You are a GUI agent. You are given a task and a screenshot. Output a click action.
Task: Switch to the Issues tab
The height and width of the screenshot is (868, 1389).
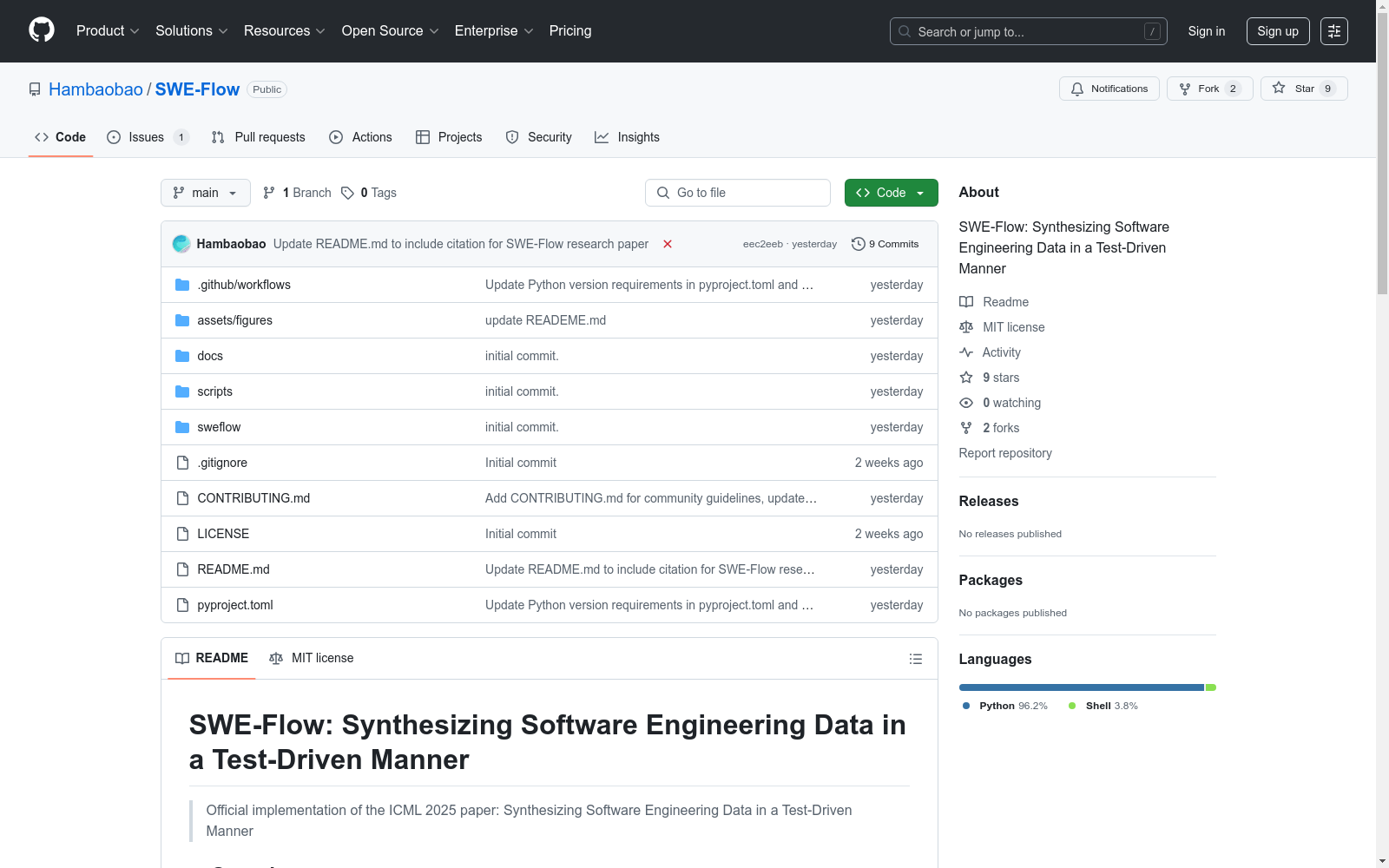point(148,137)
